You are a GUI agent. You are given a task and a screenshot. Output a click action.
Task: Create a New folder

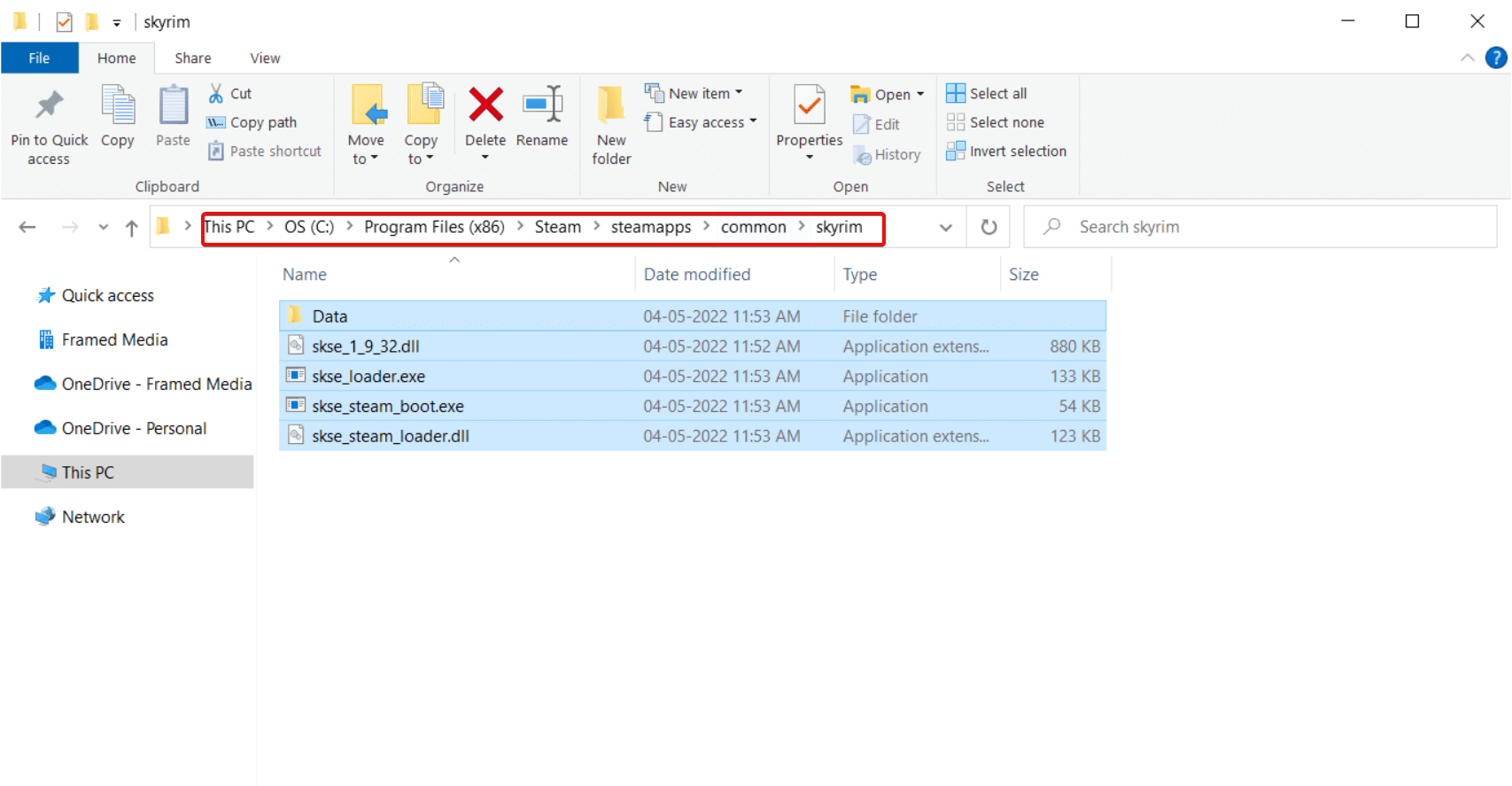[611, 125]
